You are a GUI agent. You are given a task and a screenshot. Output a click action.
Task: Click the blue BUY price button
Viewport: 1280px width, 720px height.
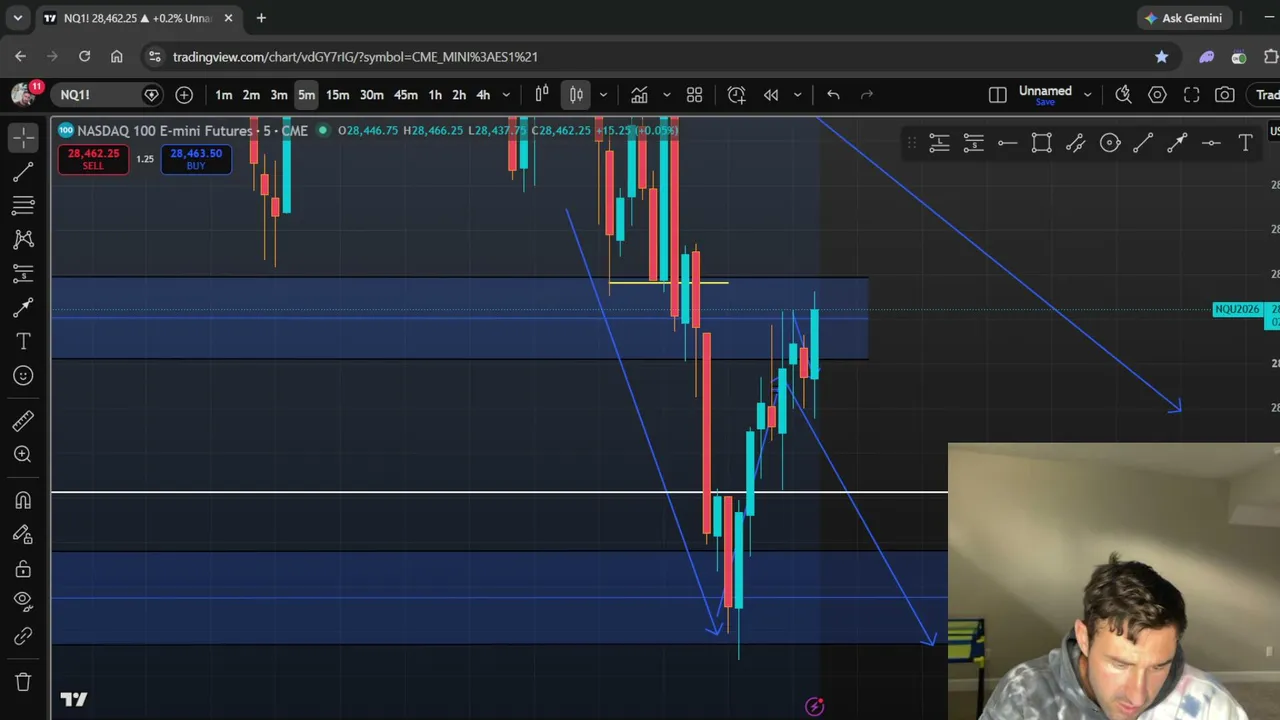pos(196,159)
